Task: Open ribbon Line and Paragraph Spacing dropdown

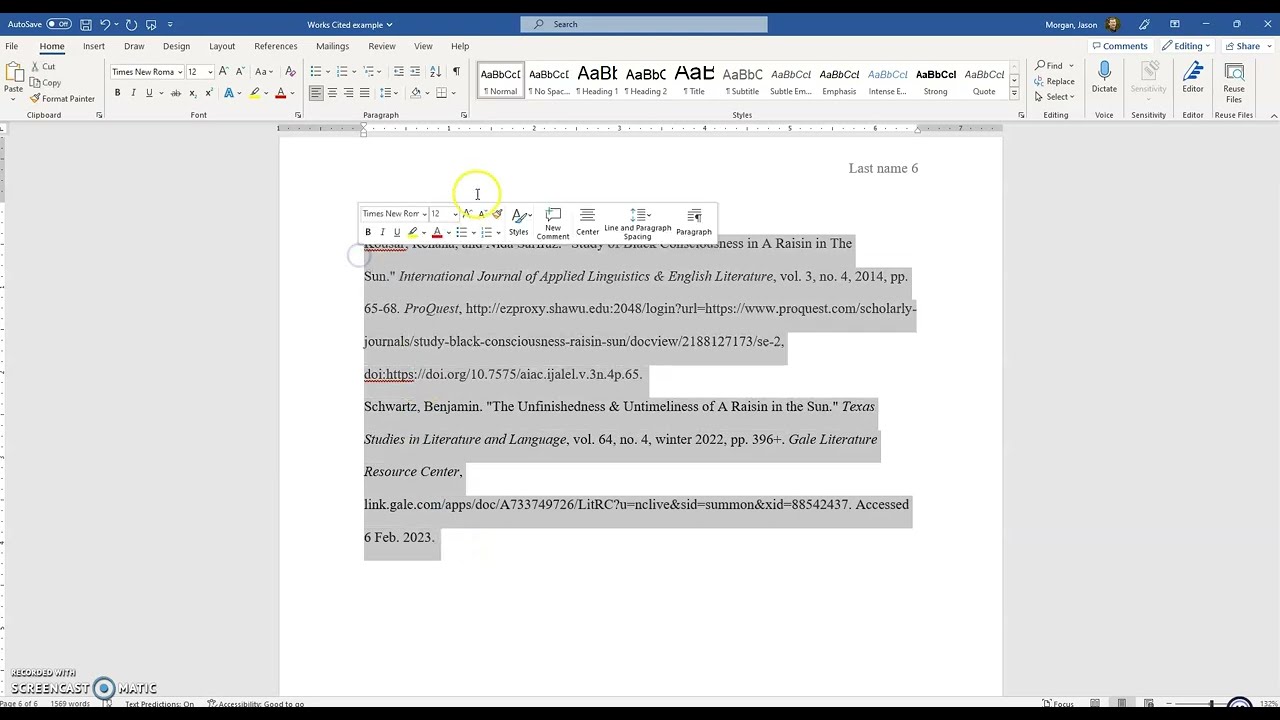Action: (x=388, y=93)
